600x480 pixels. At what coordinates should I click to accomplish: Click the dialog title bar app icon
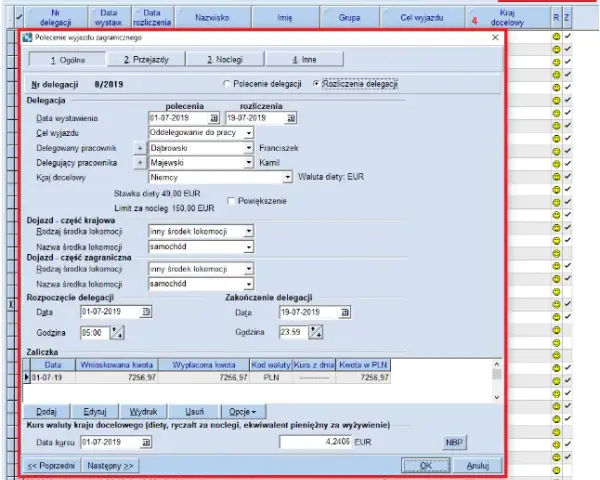pos(27,38)
